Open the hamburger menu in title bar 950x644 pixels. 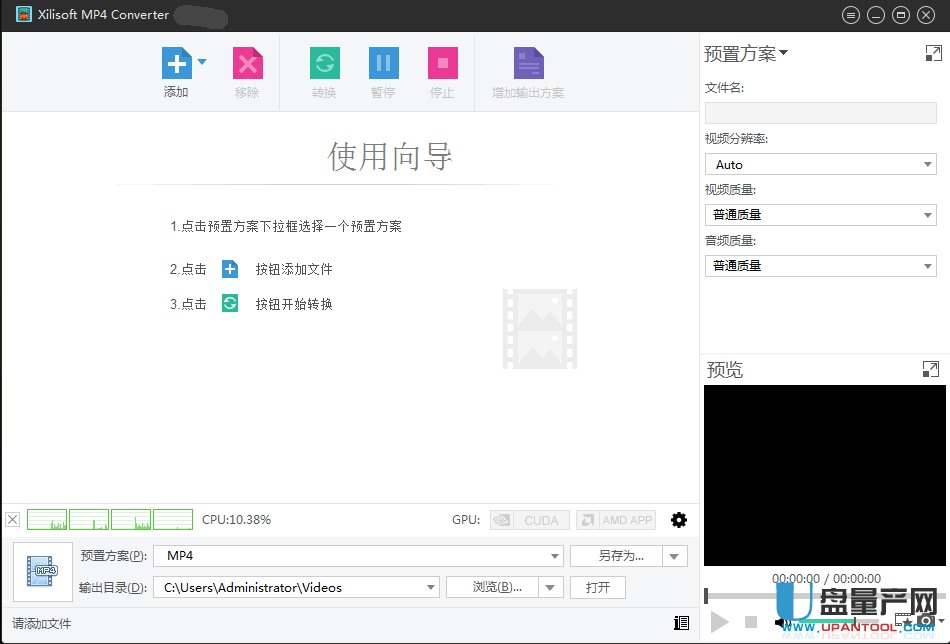(x=851, y=15)
